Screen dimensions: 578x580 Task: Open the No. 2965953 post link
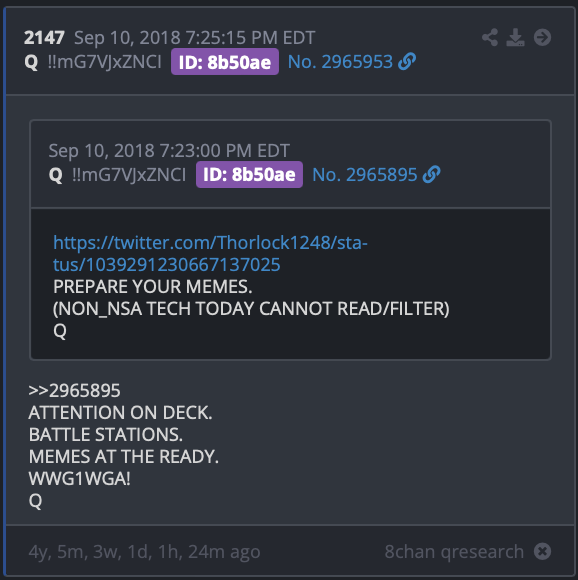340,61
